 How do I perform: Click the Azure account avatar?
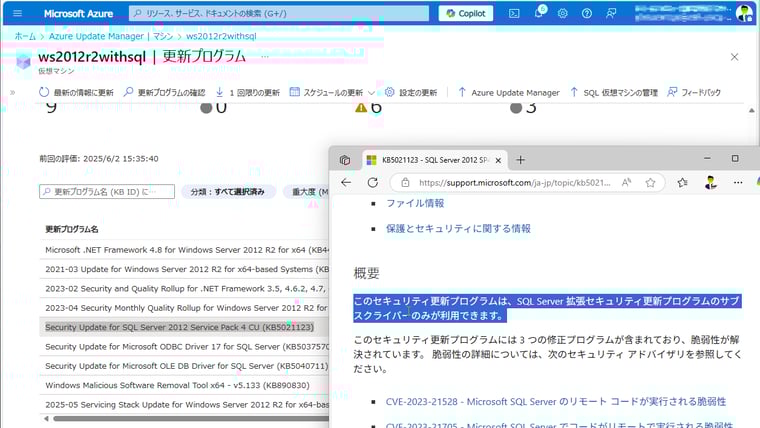point(744,13)
